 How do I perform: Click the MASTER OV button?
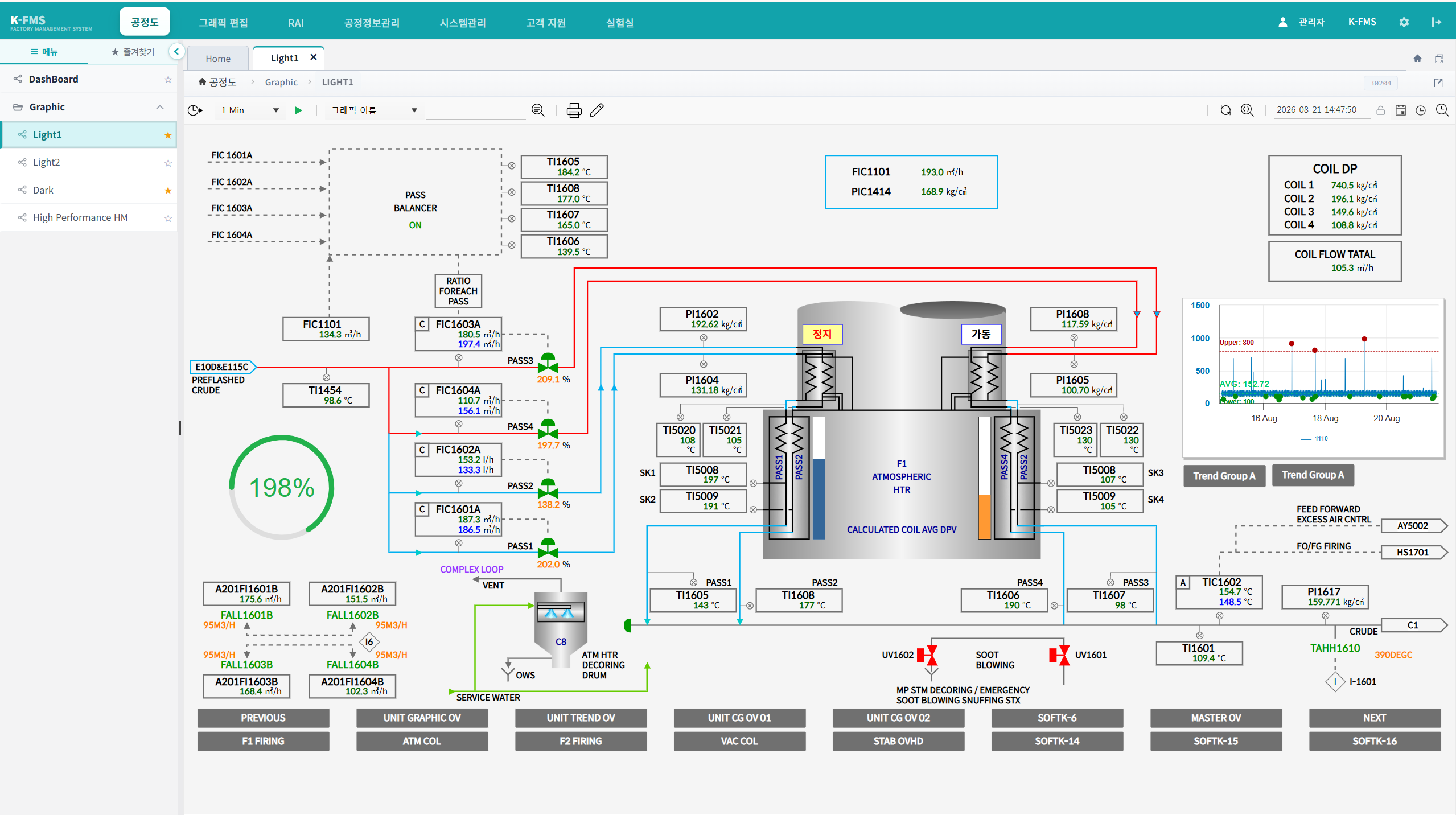point(1216,718)
